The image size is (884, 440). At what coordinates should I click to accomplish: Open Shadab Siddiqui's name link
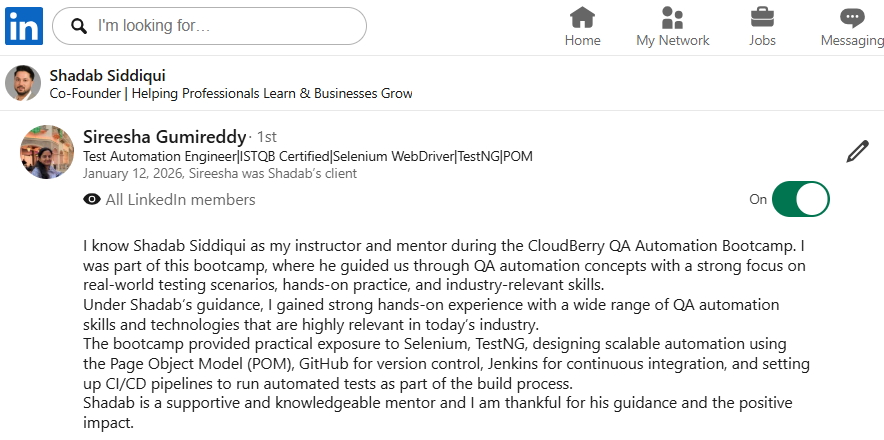click(107, 75)
